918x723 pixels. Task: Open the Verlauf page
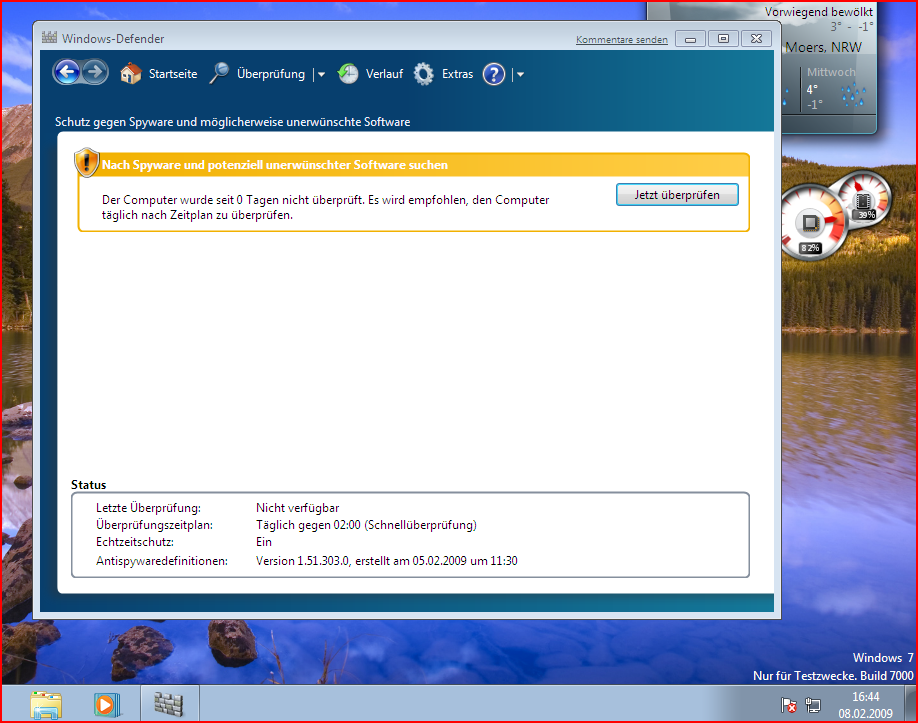384,74
